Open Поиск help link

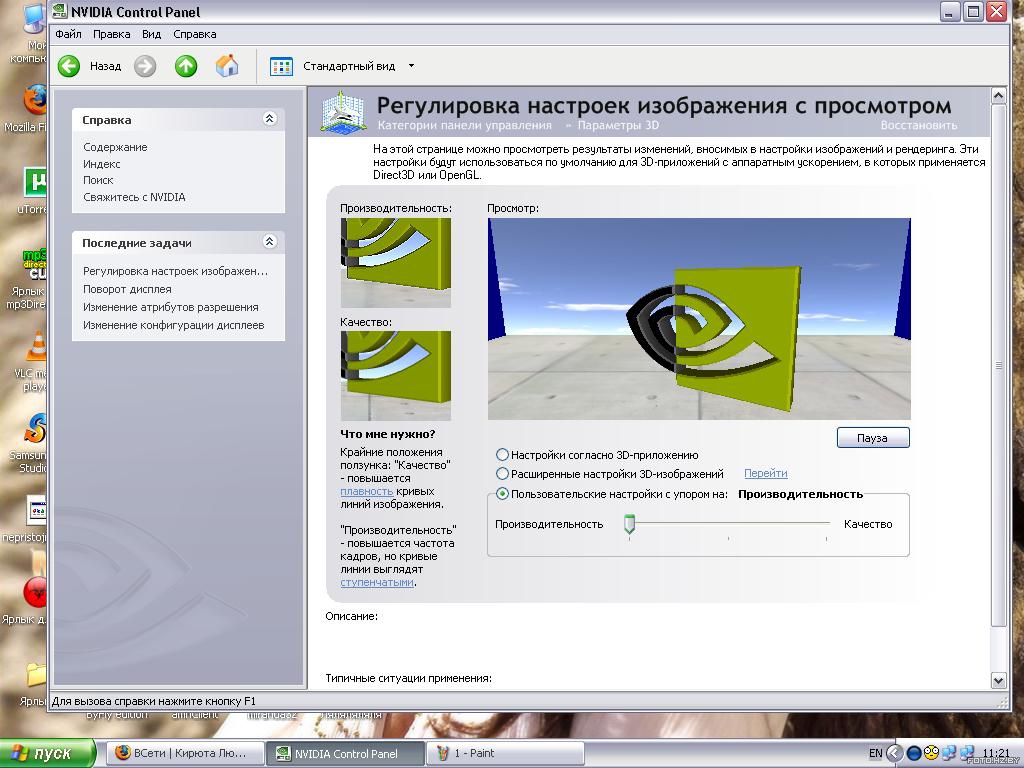coord(98,180)
